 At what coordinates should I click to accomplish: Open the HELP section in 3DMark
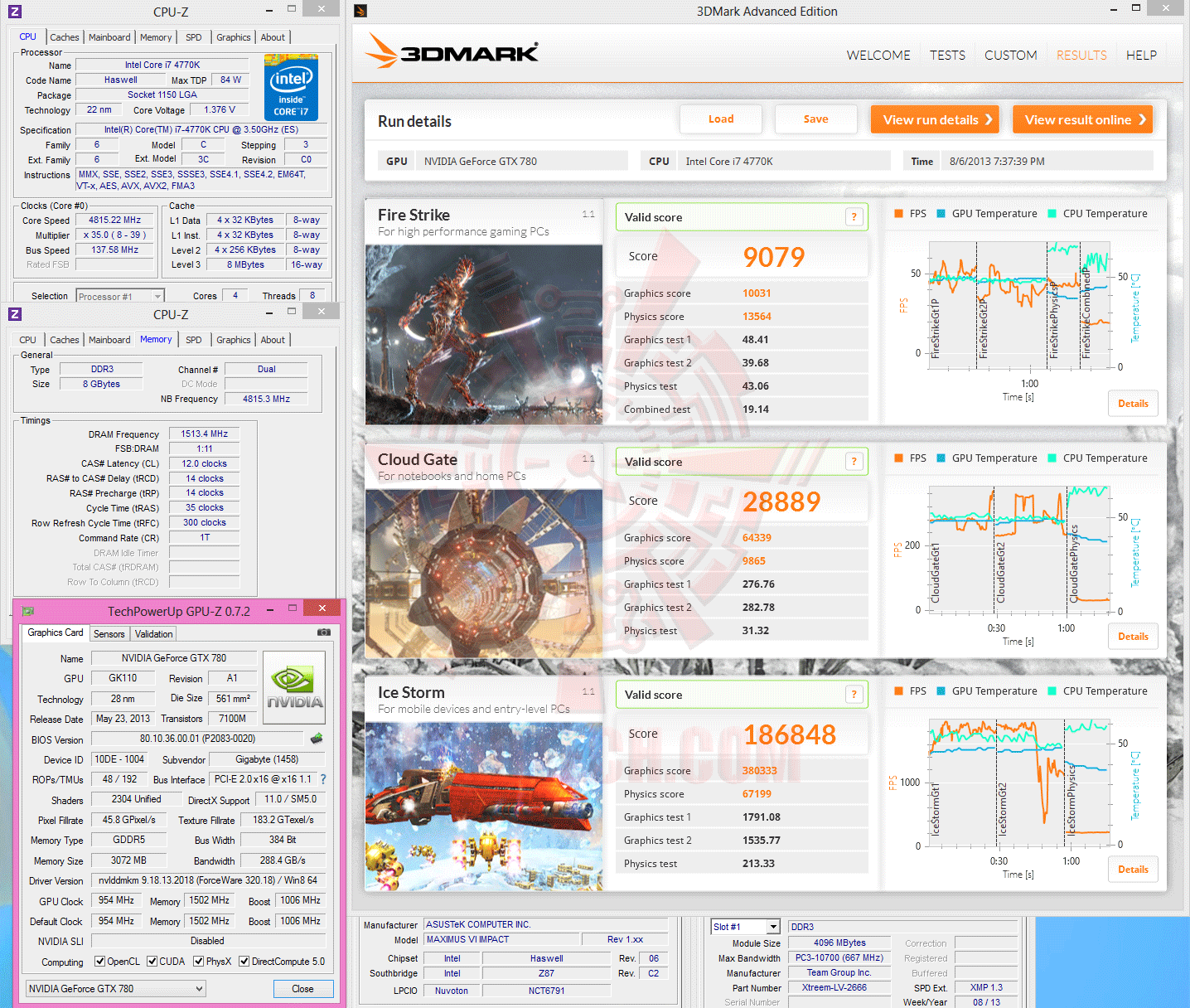pos(1141,56)
